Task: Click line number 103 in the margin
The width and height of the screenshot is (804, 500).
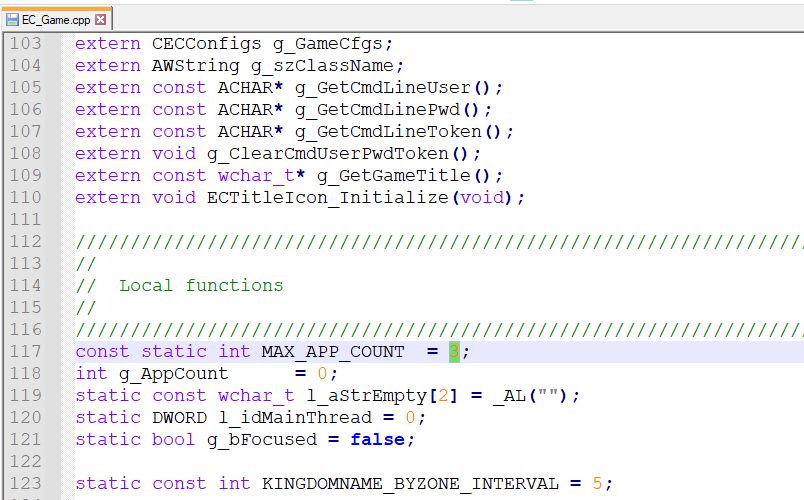Action: (x=25, y=44)
